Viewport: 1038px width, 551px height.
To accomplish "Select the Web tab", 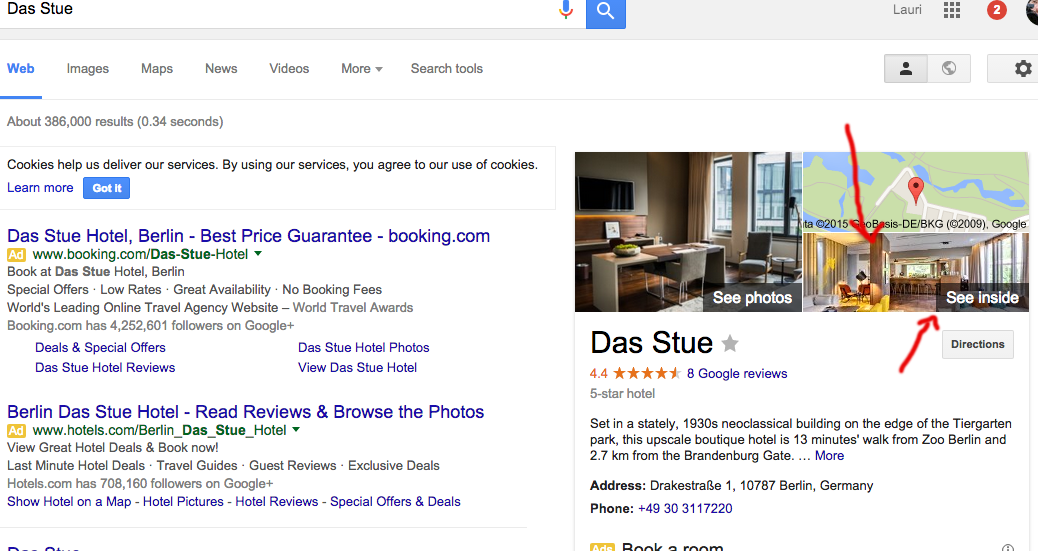I will 21,69.
